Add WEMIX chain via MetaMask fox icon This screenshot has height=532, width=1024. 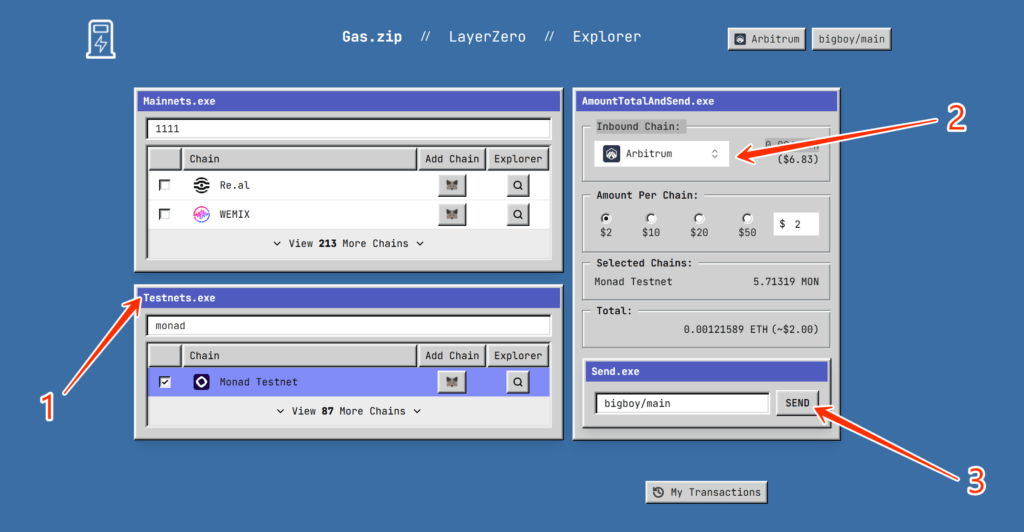pos(452,214)
